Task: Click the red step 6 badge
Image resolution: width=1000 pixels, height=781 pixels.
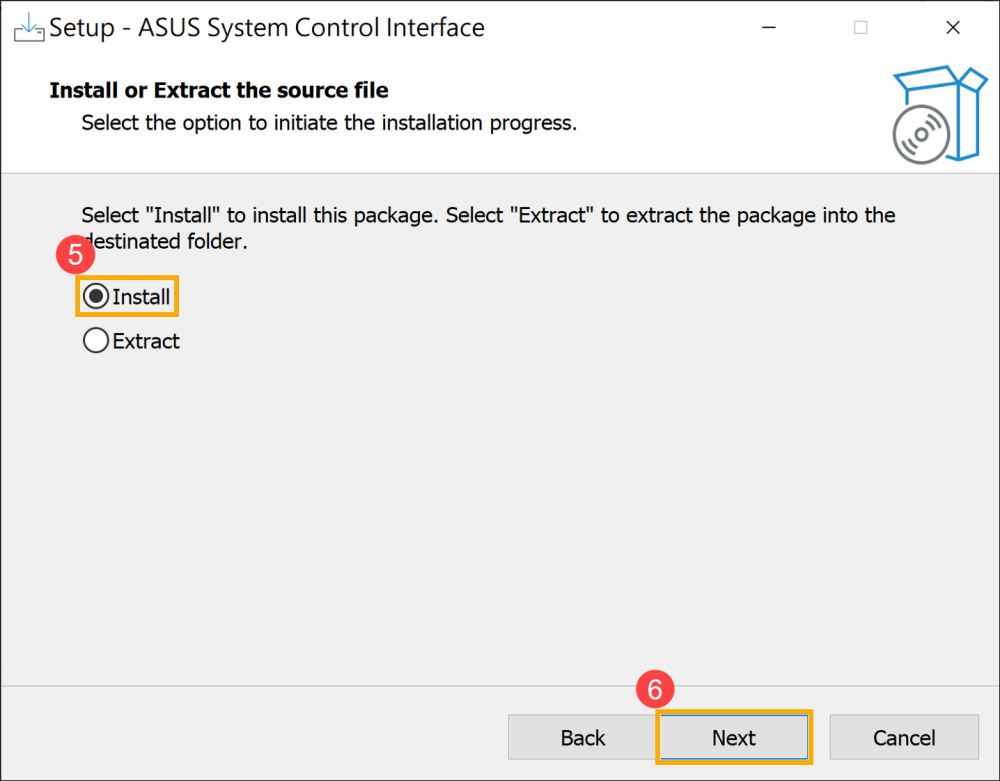Action: (656, 690)
